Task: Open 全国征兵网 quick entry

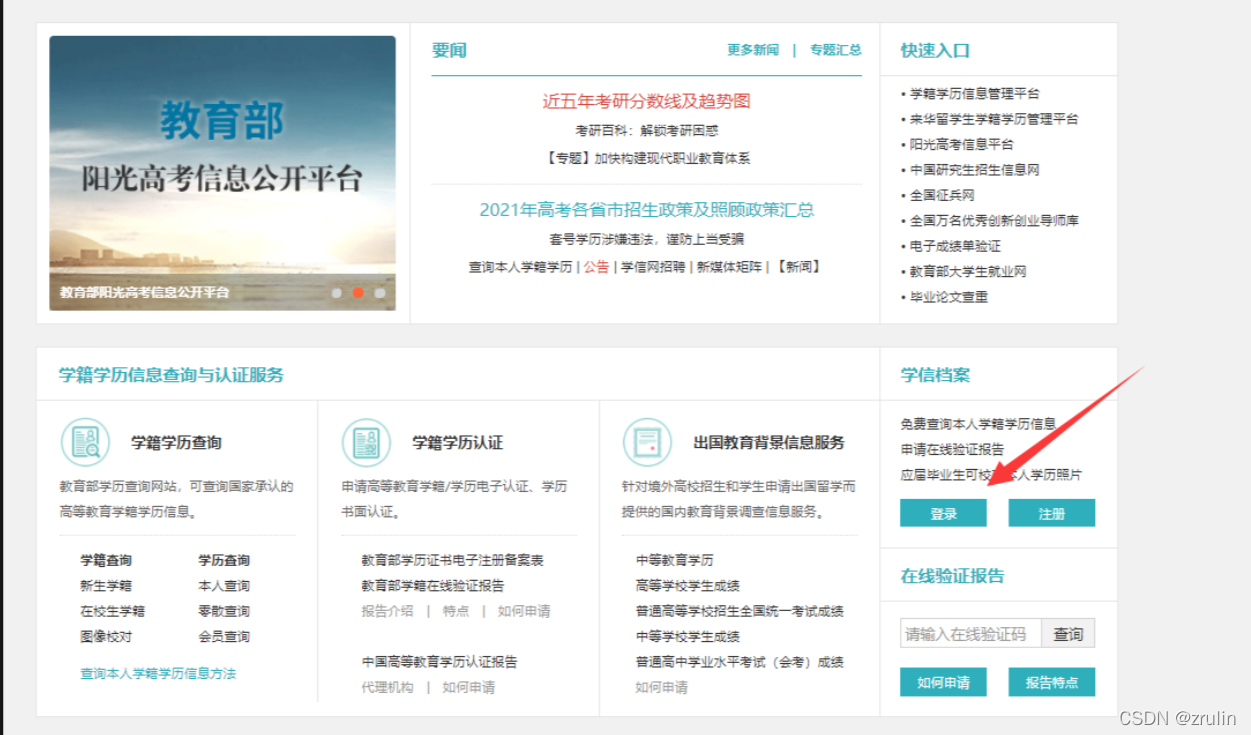Action: point(942,195)
